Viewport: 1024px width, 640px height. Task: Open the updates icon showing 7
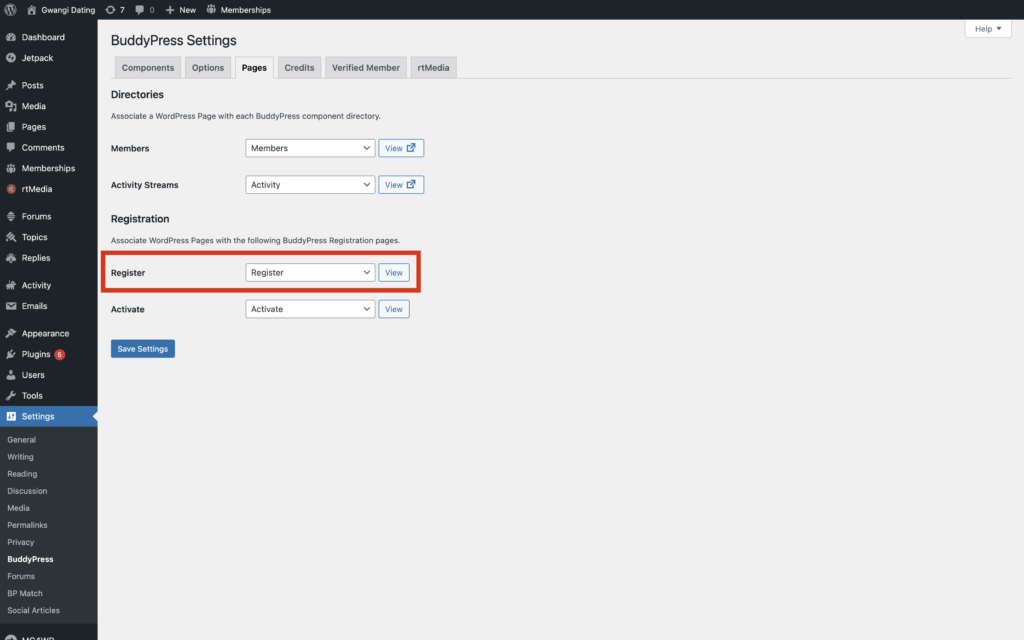pos(110,10)
